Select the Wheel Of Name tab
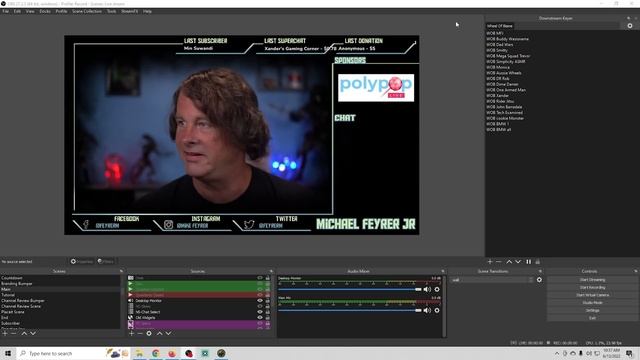 500,26
